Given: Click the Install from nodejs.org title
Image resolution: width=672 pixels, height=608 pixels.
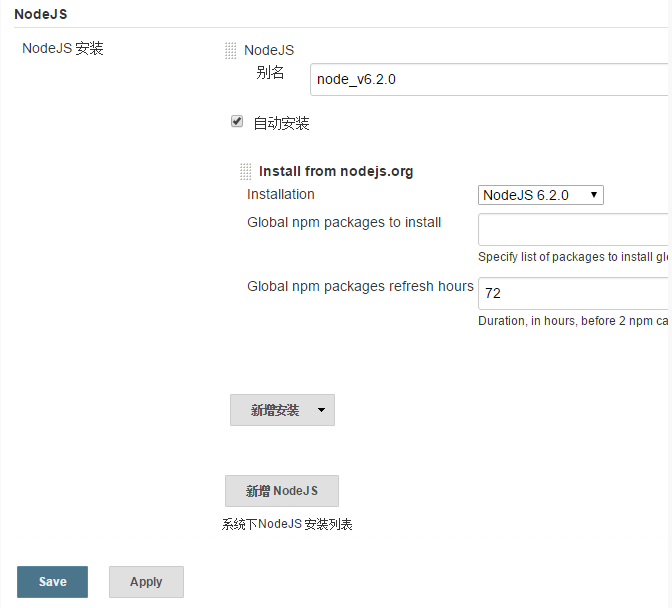Looking at the screenshot, I should coord(336,171).
